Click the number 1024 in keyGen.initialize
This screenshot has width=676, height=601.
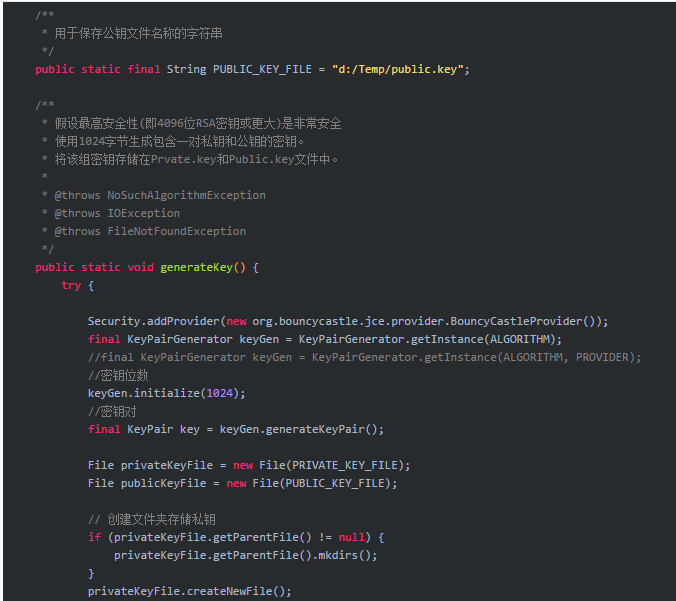[219, 393]
